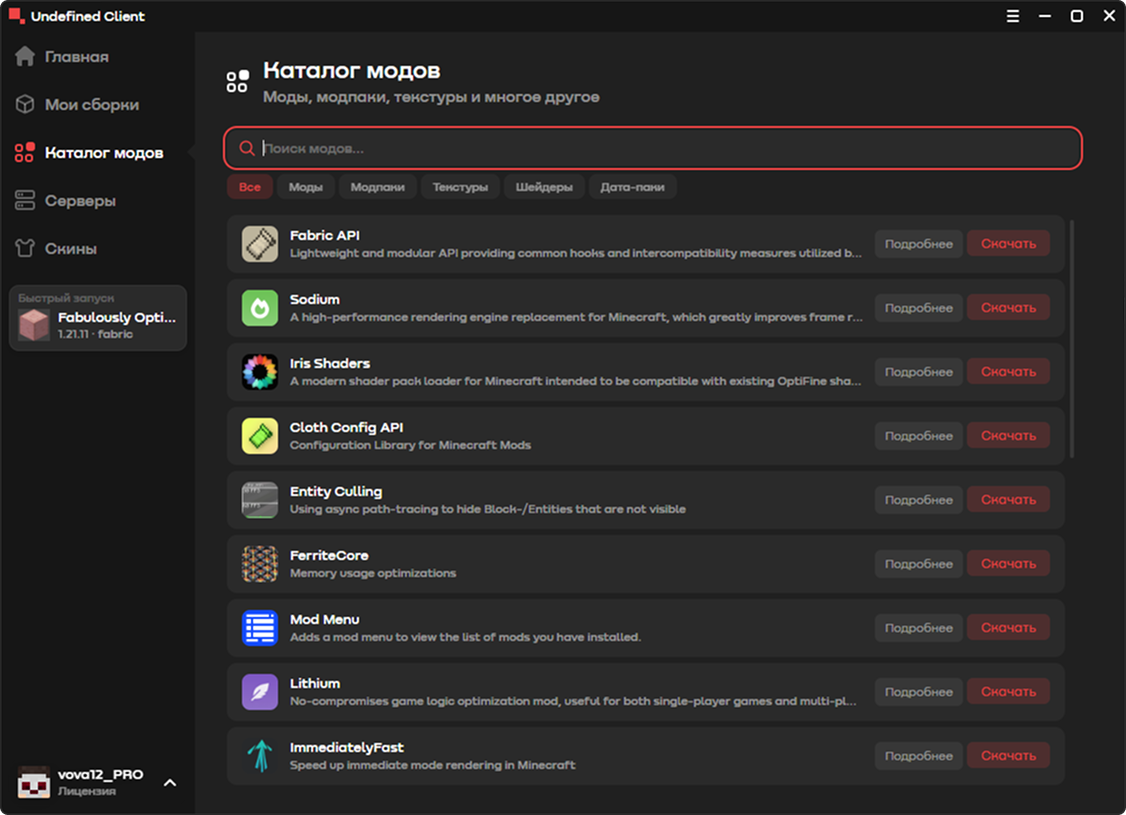Open Подробнее for Lithium
The height and width of the screenshot is (815, 1126).
point(918,691)
